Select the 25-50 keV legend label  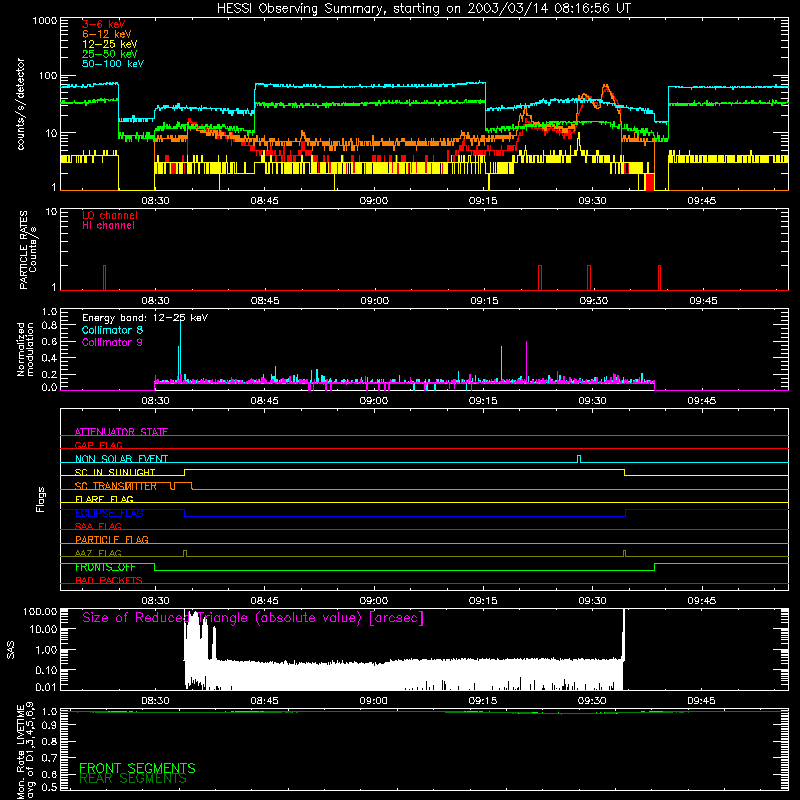pos(110,54)
